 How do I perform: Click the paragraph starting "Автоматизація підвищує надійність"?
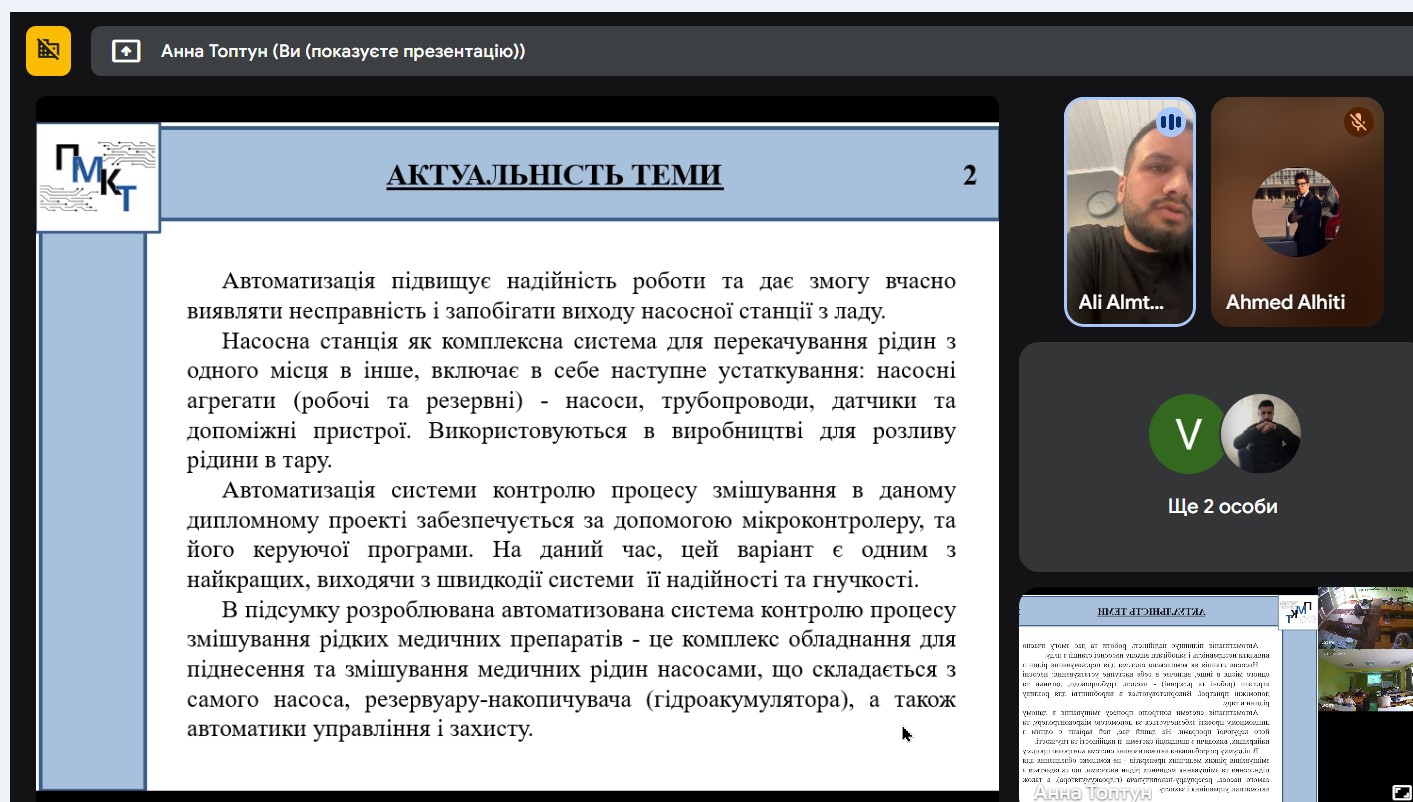pos(571,296)
